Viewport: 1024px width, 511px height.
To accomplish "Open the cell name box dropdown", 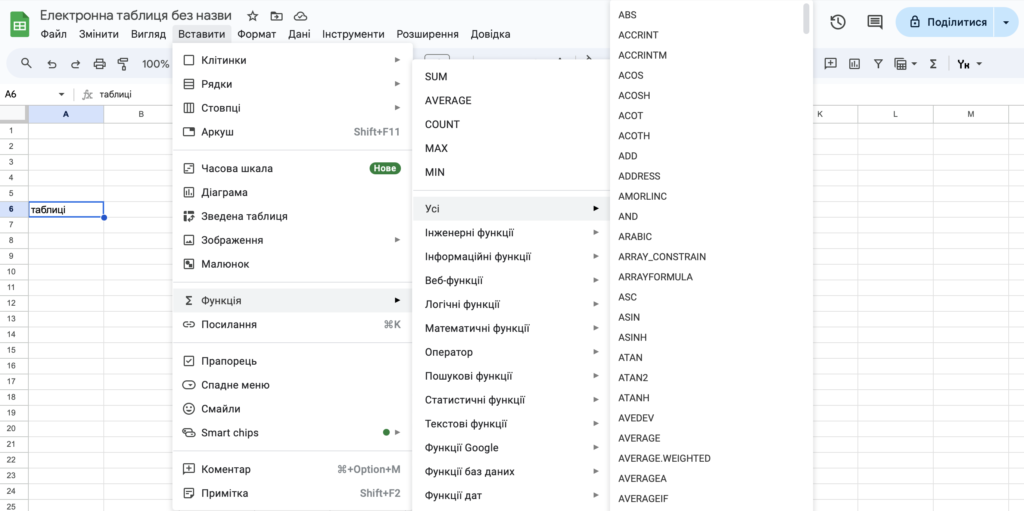I will pyautogui.click(x=62, y=95).
